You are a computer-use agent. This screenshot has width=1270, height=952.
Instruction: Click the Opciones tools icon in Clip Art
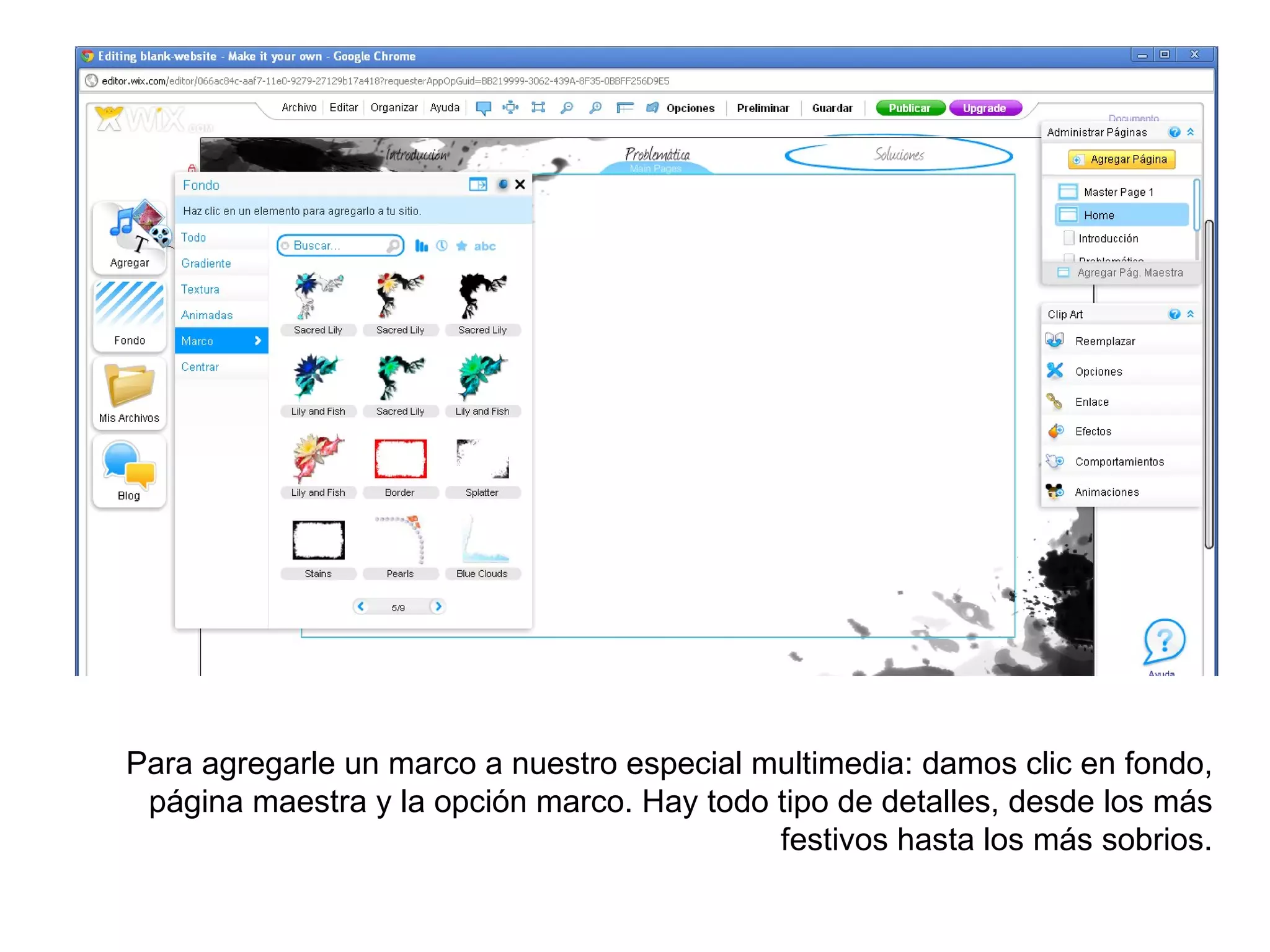click(1055, 371)
